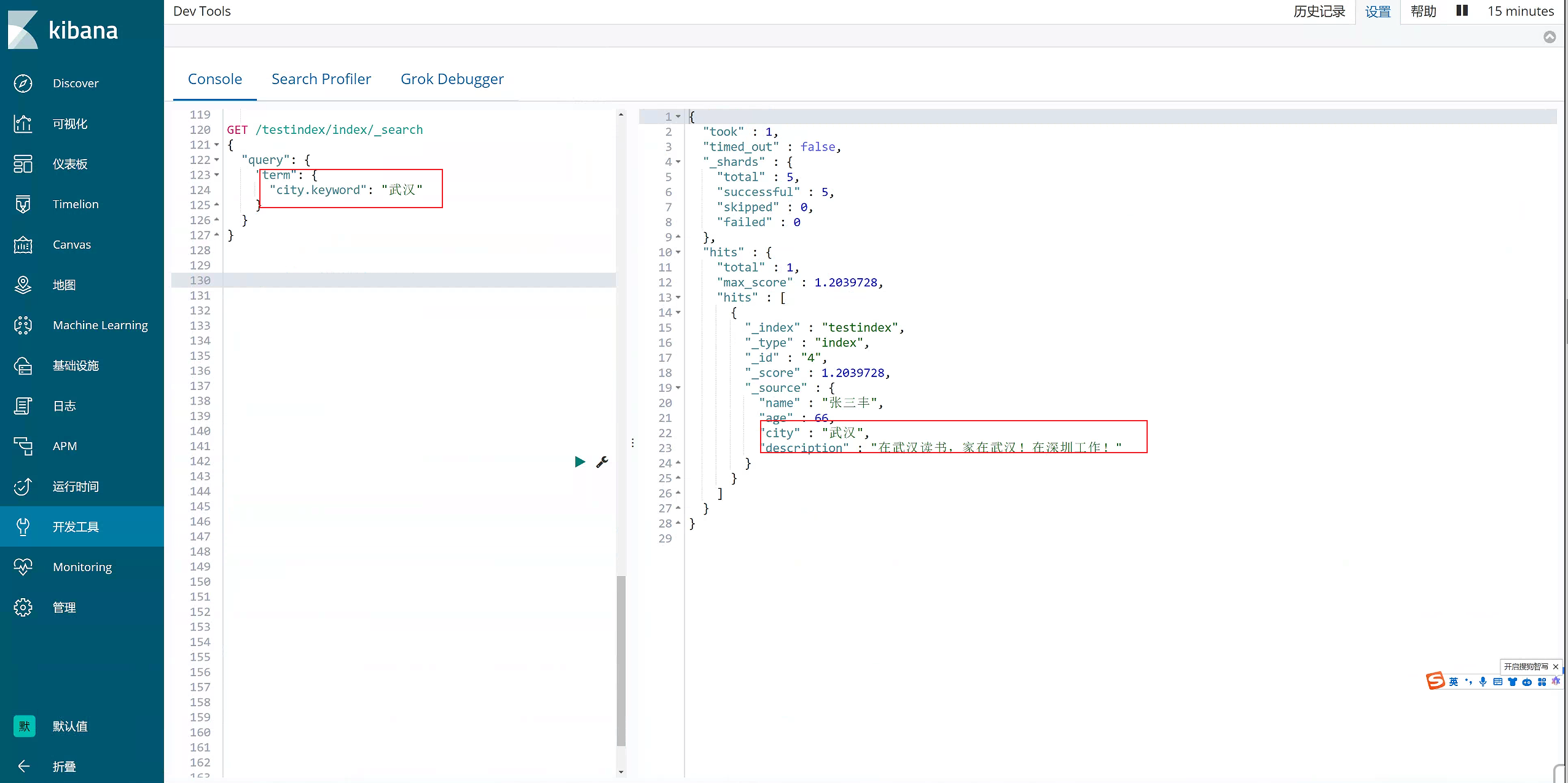This screenshot has width=1568, height=783.
Task: Collapse the fold arrow on editor line 121
Action: pos(217,145)
